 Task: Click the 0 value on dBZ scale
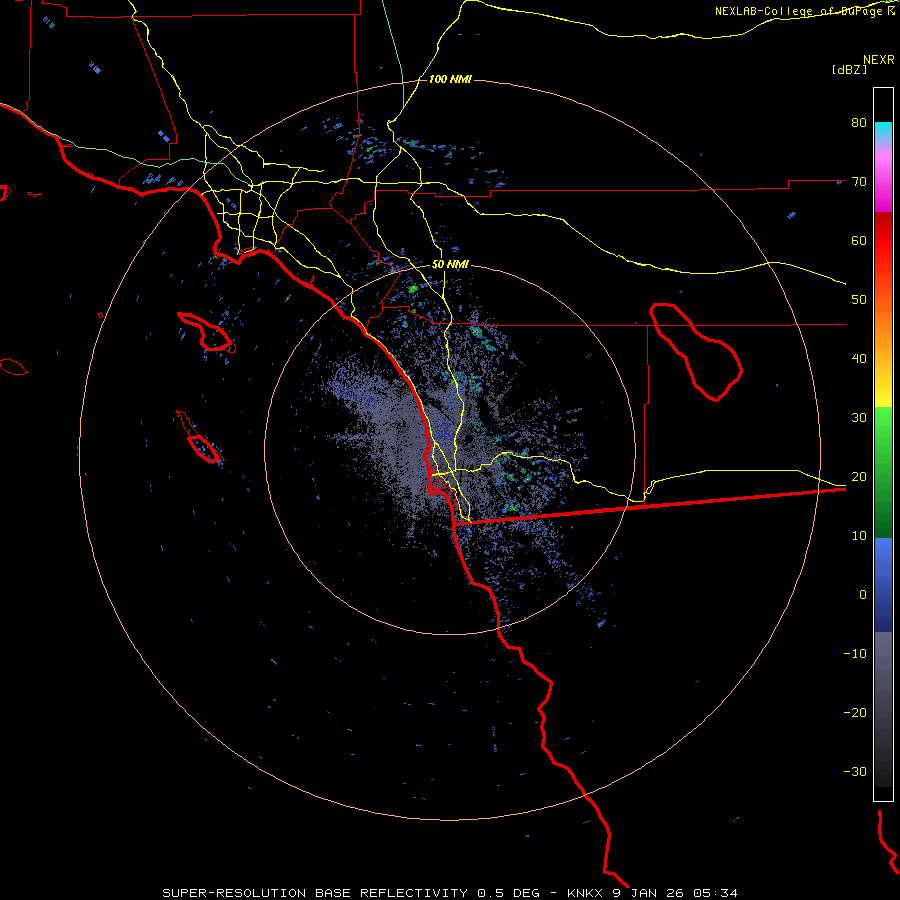[862, 595]
